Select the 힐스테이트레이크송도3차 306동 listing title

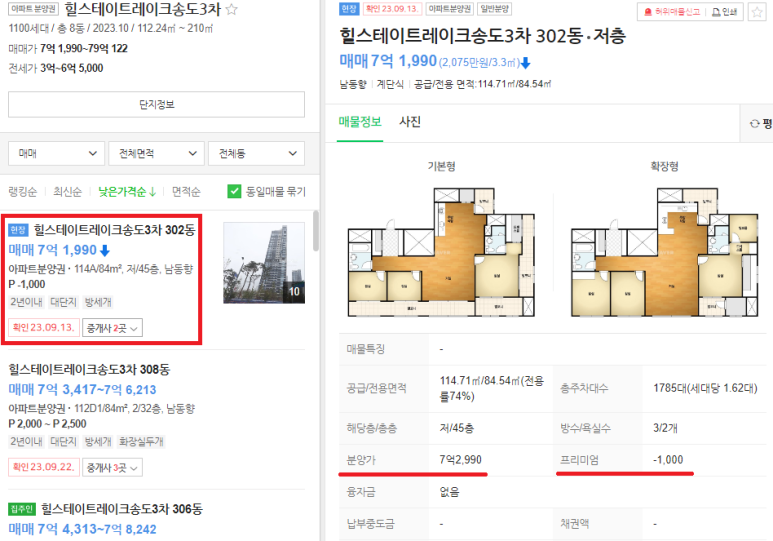click(122, 509)
